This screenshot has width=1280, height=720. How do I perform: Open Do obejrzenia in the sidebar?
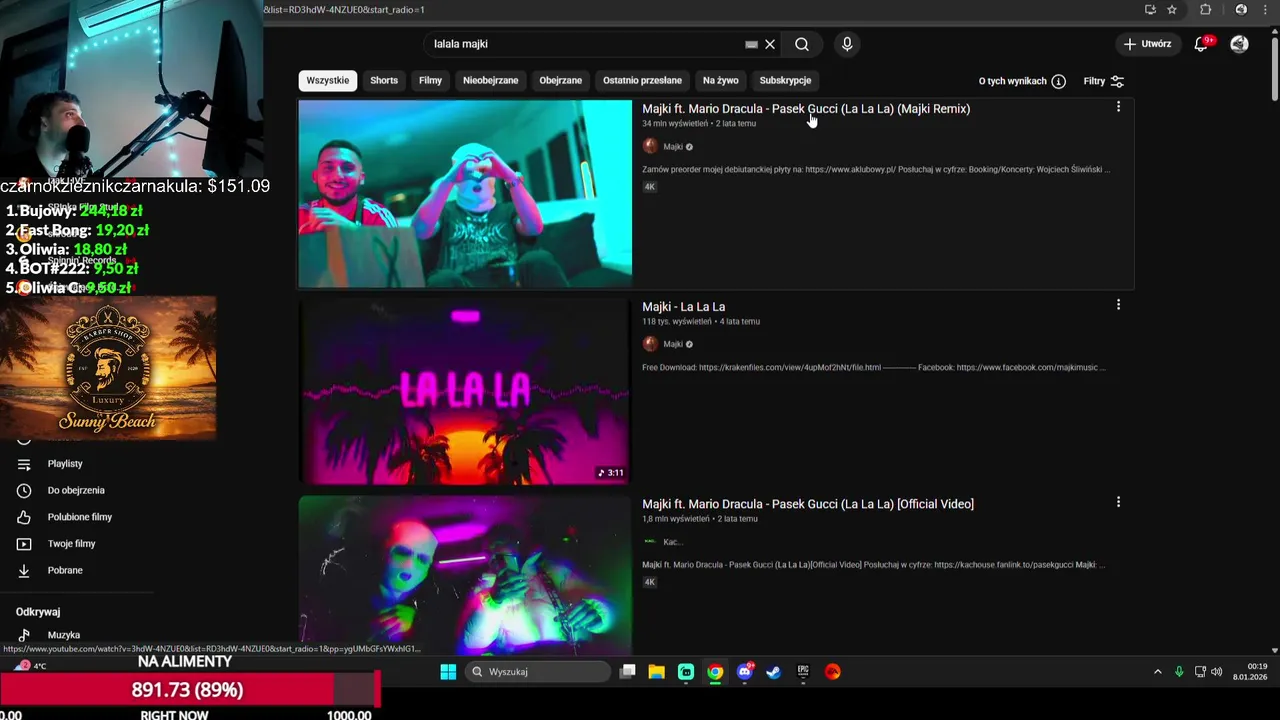(x=76, y=491)
